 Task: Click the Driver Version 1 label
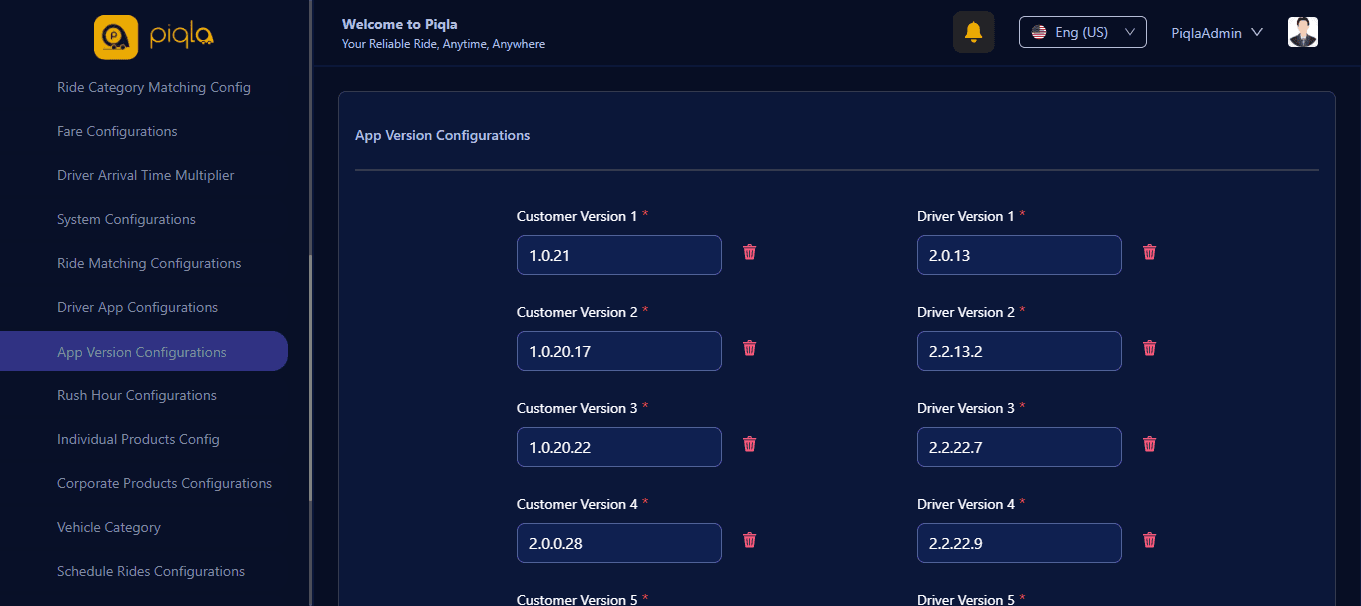965,216
